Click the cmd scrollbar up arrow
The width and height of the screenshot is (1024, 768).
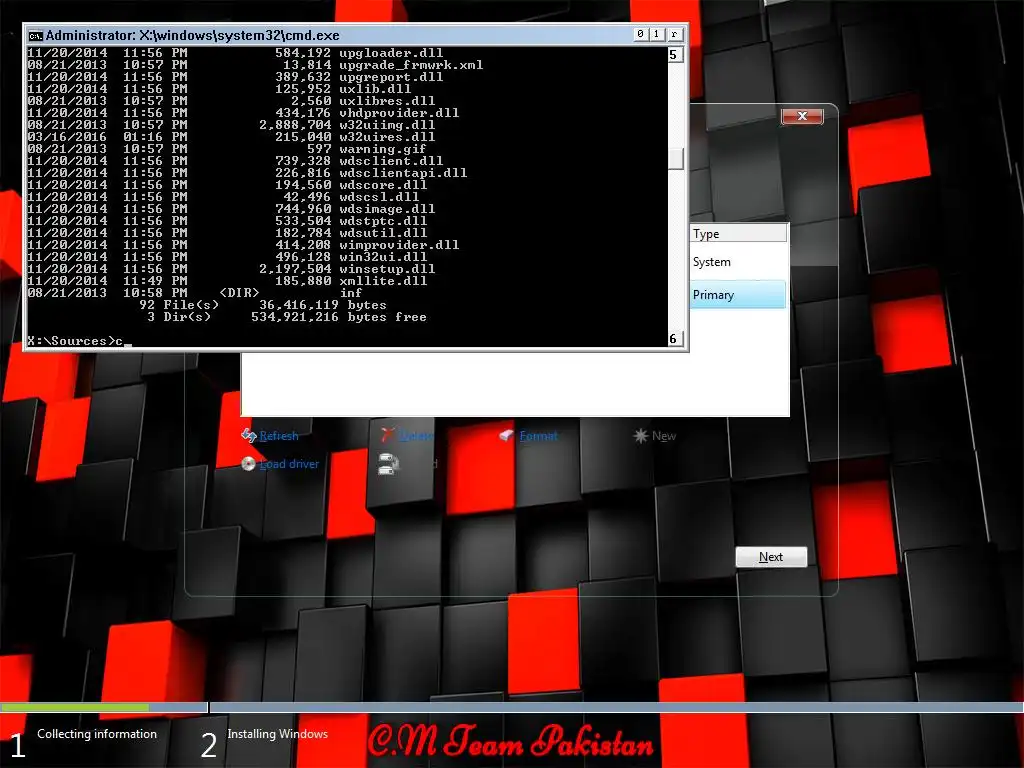point(675,55)
